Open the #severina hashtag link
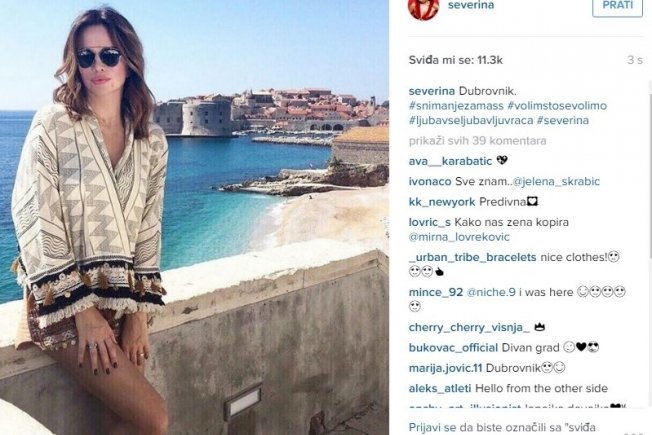 (563, 121)
